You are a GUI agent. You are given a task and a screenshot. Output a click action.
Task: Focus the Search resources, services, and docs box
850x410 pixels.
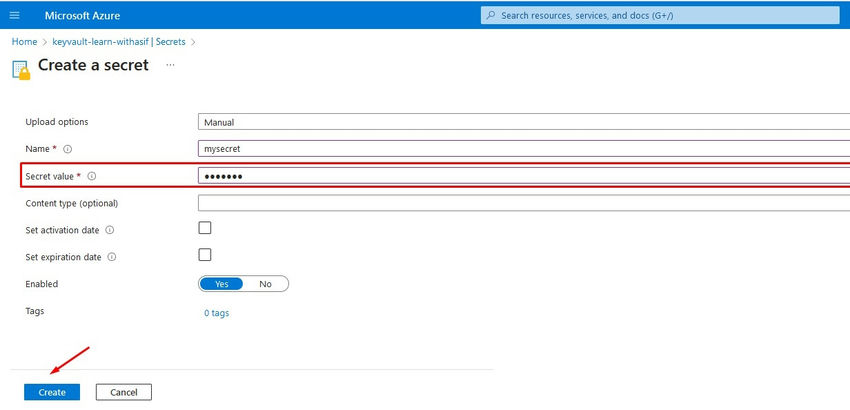tap(660, 16)
